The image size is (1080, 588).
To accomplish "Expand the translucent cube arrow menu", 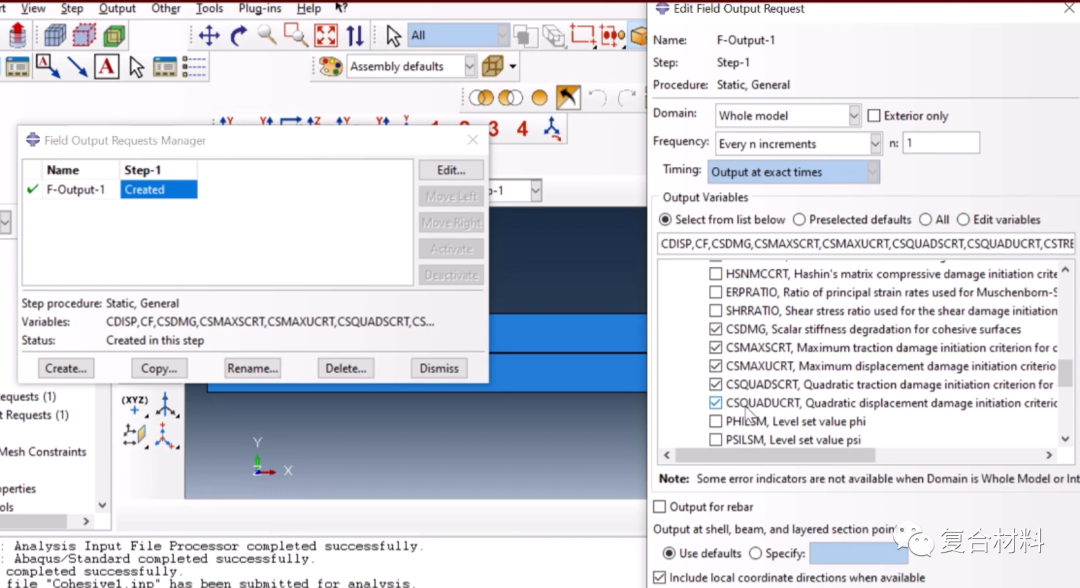I will 513,67.
